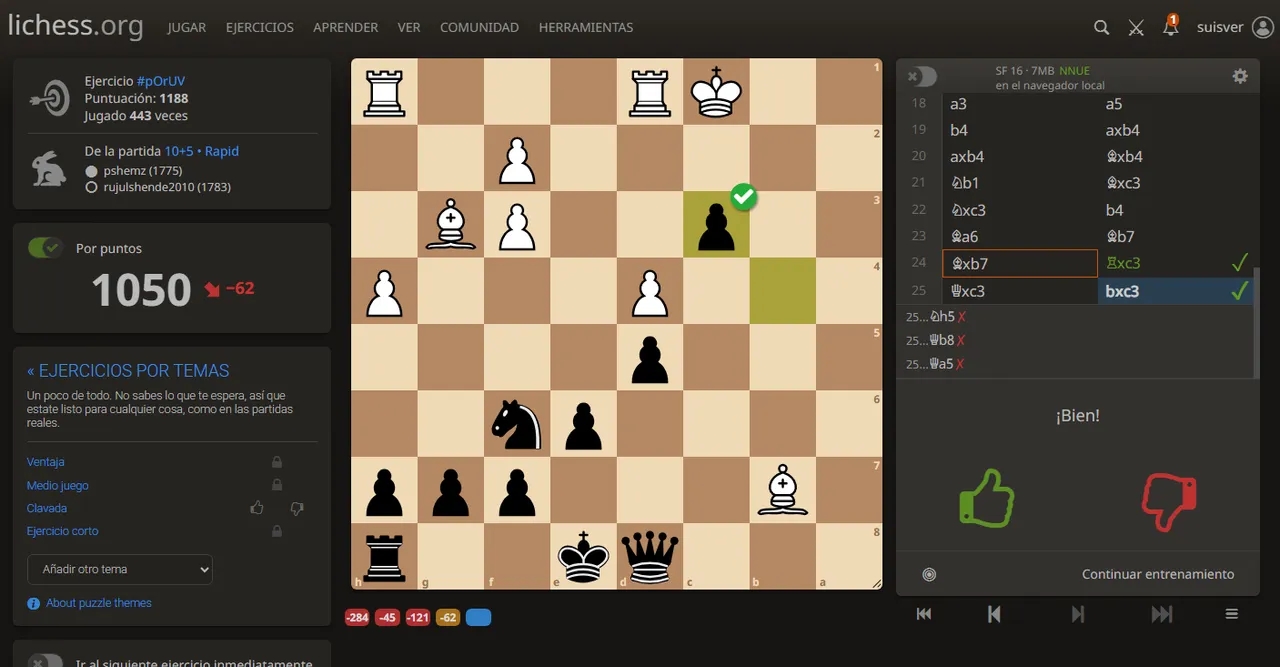The width and height of the screenshot is (1280, 667).
Task: Open the crossed swords challenges icon
Action: coord(1136,28)
